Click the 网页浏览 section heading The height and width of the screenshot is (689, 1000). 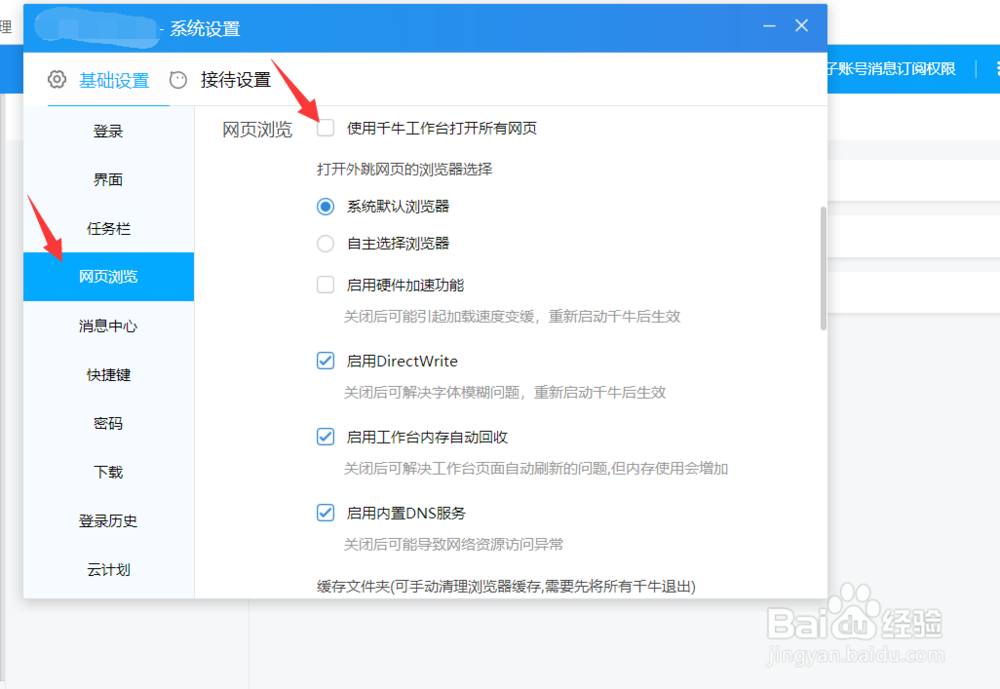tap(257, 130)
